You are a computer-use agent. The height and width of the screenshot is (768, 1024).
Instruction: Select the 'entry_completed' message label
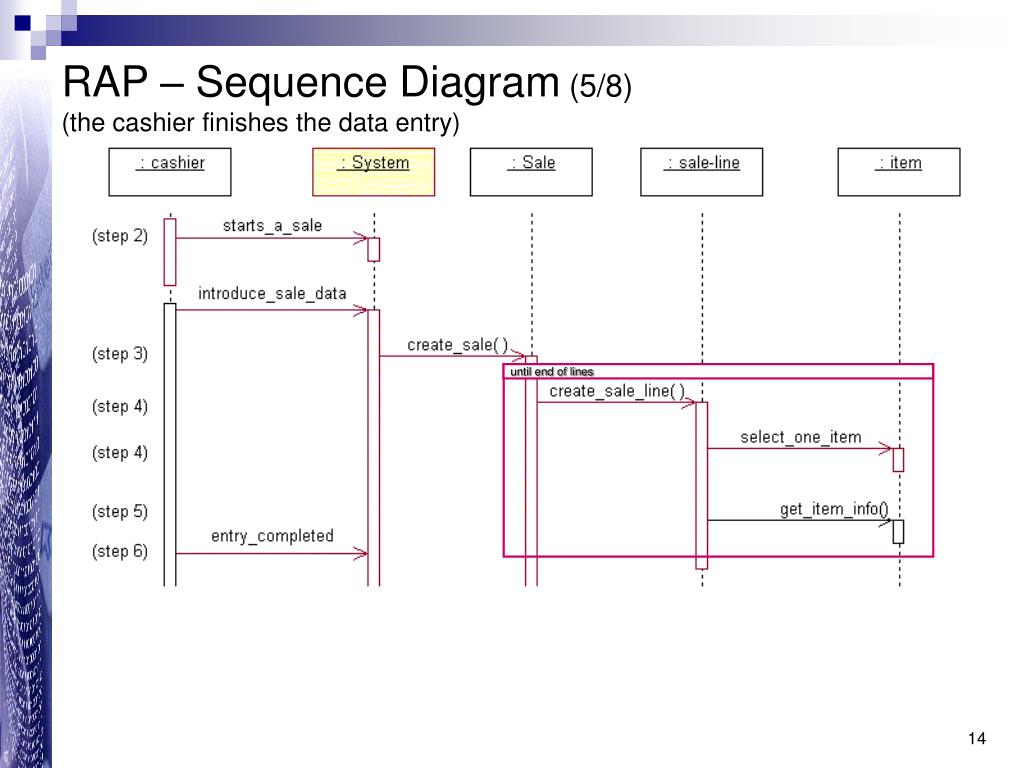point(272,536)
